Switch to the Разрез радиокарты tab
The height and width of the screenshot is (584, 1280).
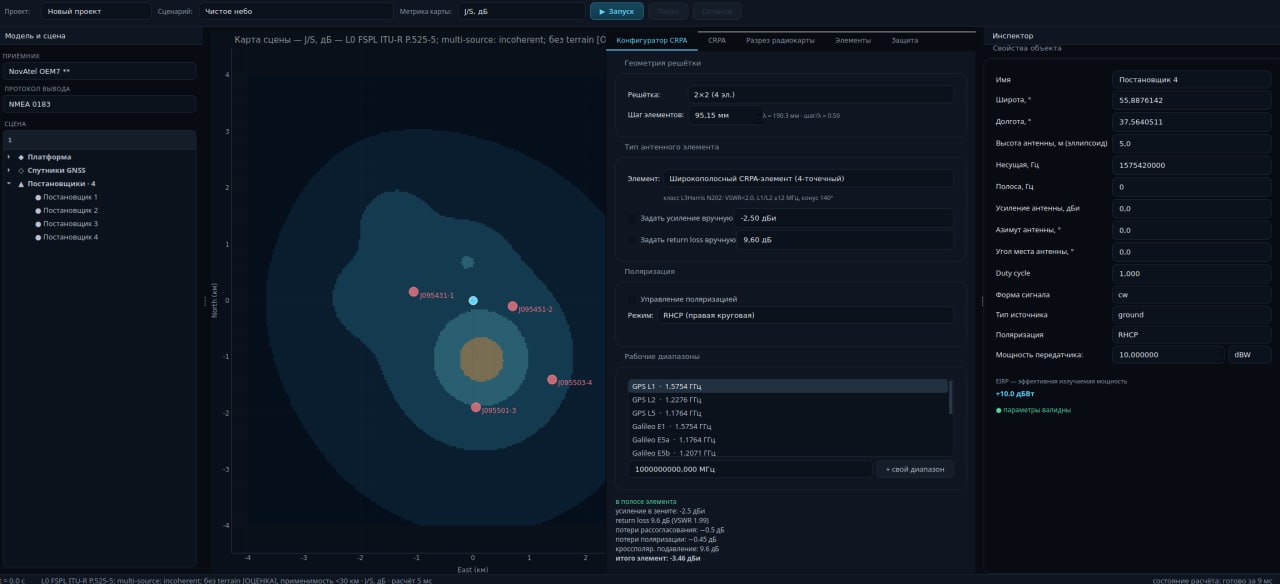(780, 40)
